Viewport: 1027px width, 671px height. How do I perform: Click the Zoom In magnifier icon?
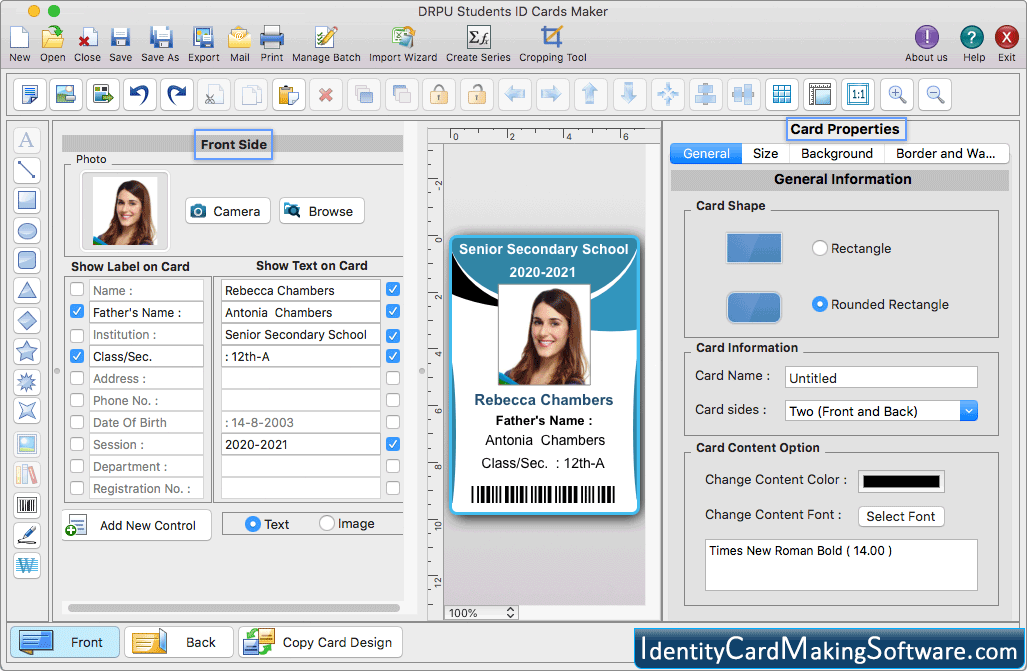pyautogui.click(x=897, y=94)
